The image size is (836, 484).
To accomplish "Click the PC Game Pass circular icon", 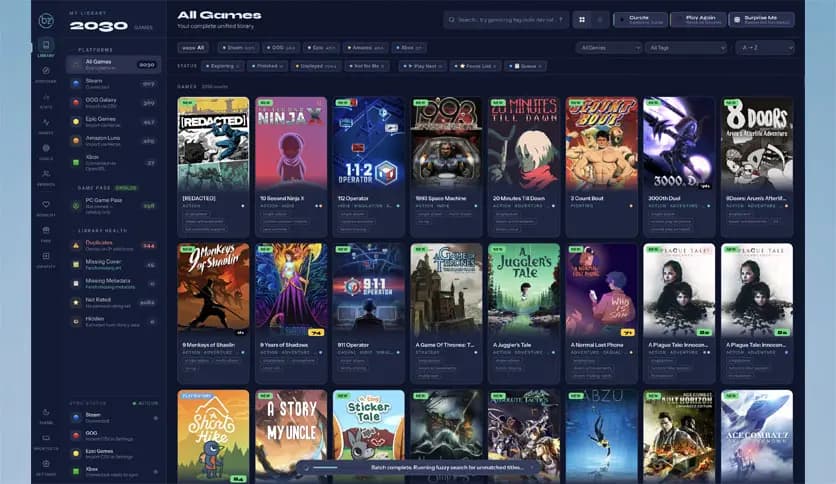I will point(76,205).
